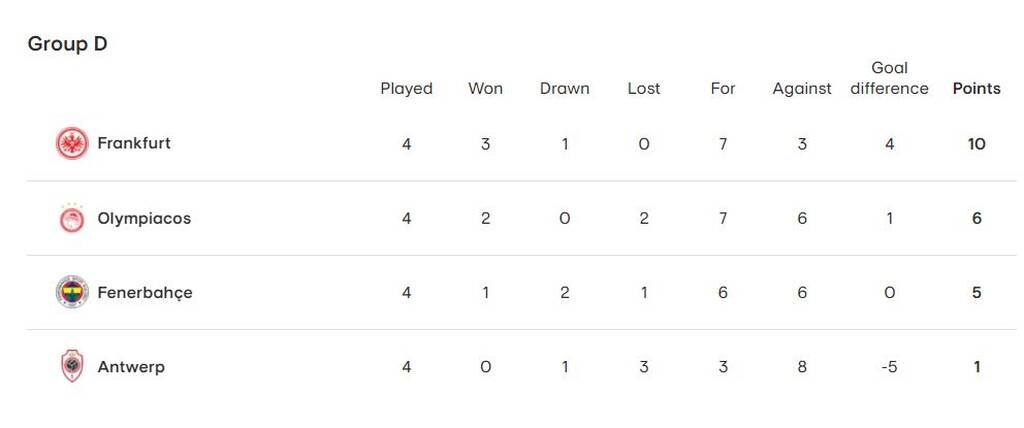Click the Played column header
This screenshot has height=428, width=1024.
(x=406, y=88)
